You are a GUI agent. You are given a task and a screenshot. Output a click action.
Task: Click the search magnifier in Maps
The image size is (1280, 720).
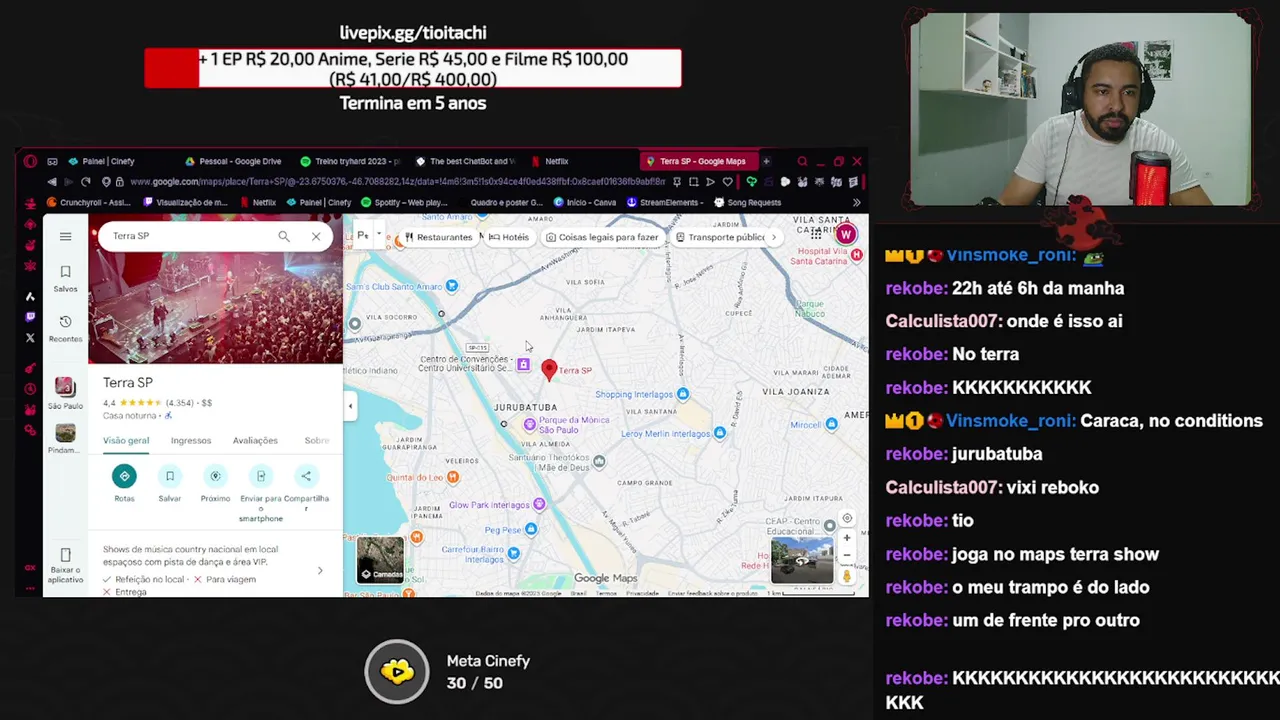[x=284, y=236]
